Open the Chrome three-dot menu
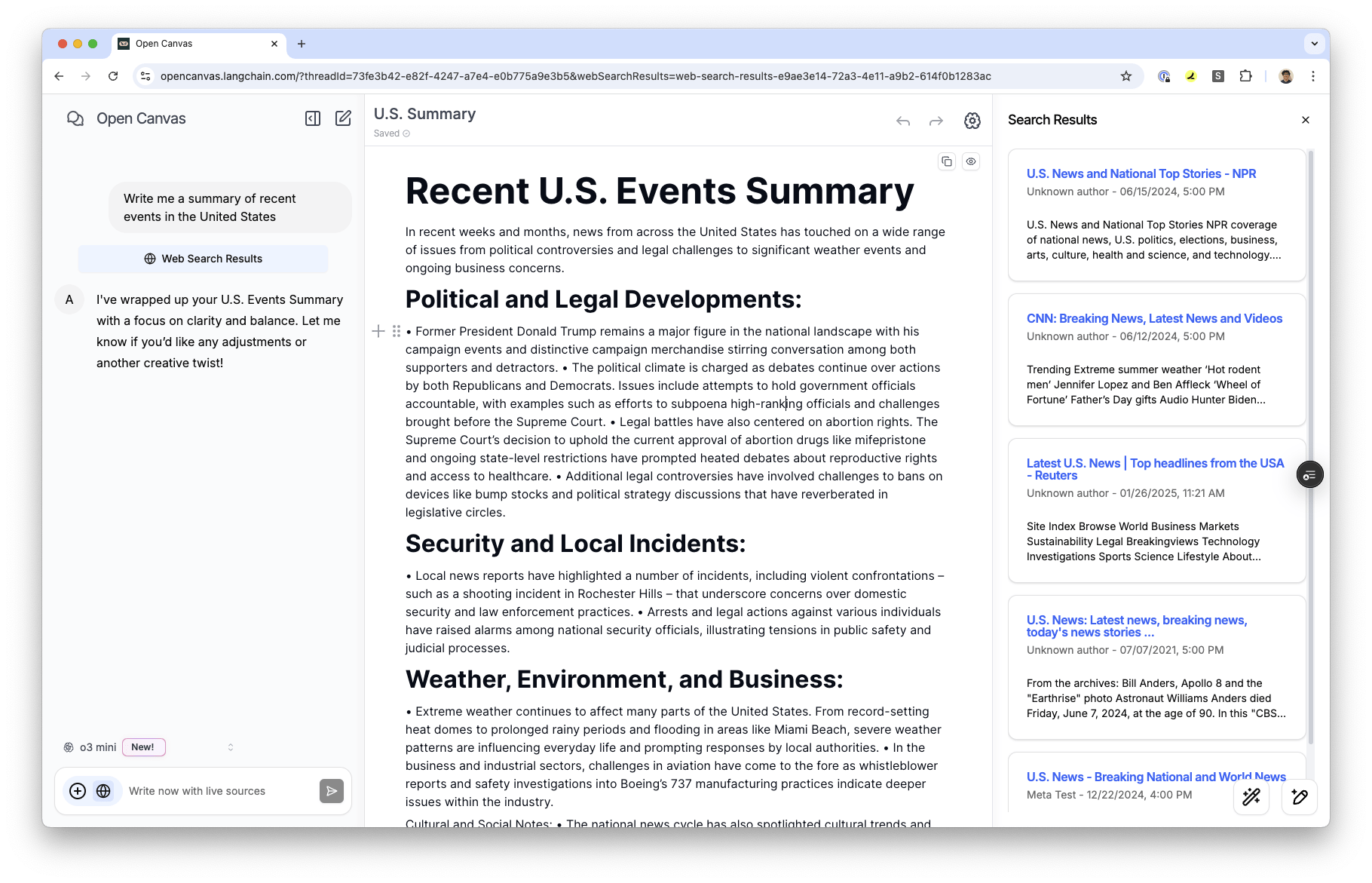 click(1313, 76)
